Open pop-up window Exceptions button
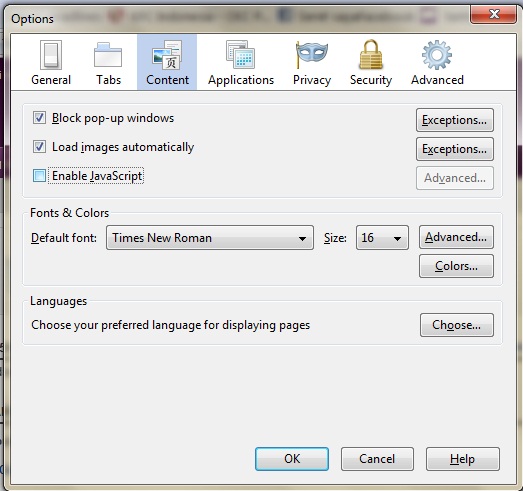 (455, 120)
